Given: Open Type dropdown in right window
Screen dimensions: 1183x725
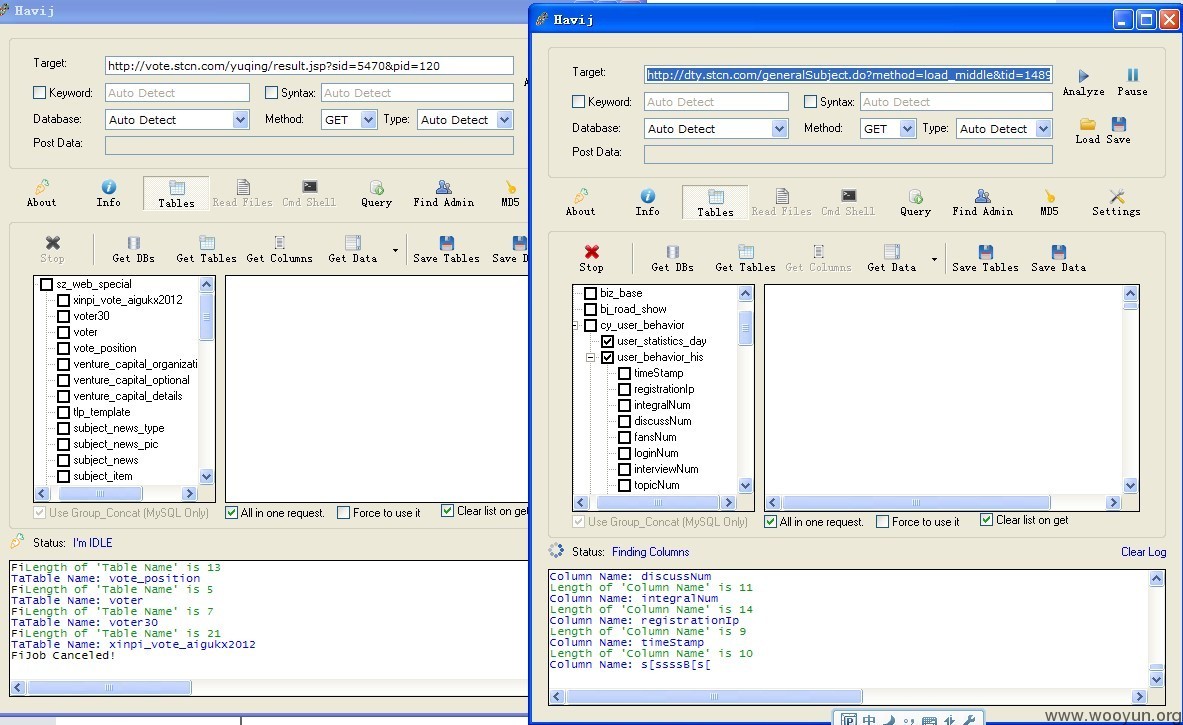Looking at the screenshot, I should (1043, 129).
